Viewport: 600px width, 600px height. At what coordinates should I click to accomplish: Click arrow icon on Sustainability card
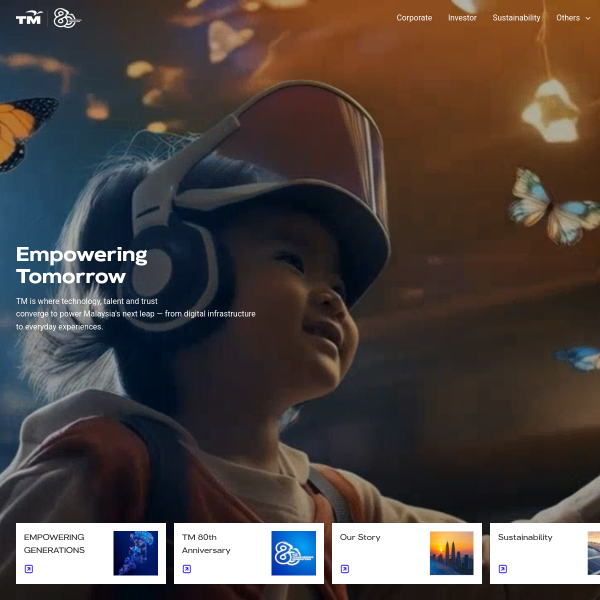pos(503,569)
